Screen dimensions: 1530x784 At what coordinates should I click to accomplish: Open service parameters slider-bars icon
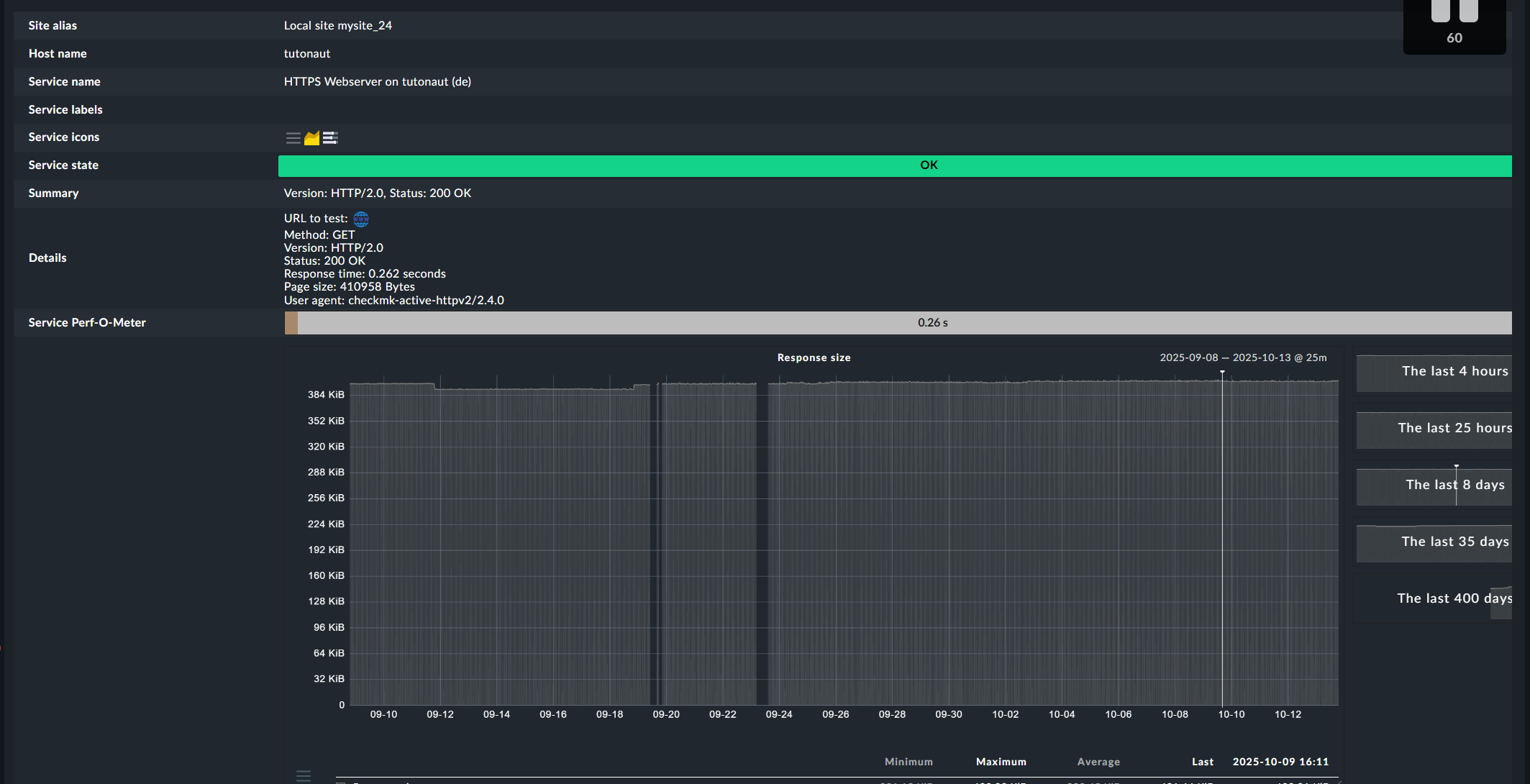[x=330, y=138]
